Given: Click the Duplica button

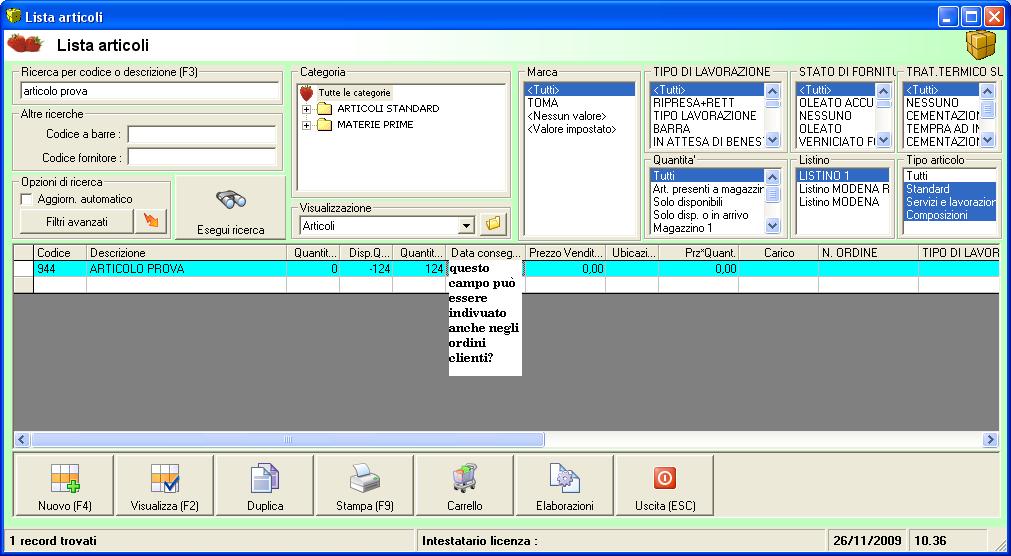Looking at the screenshot, I should click(265, 486).
